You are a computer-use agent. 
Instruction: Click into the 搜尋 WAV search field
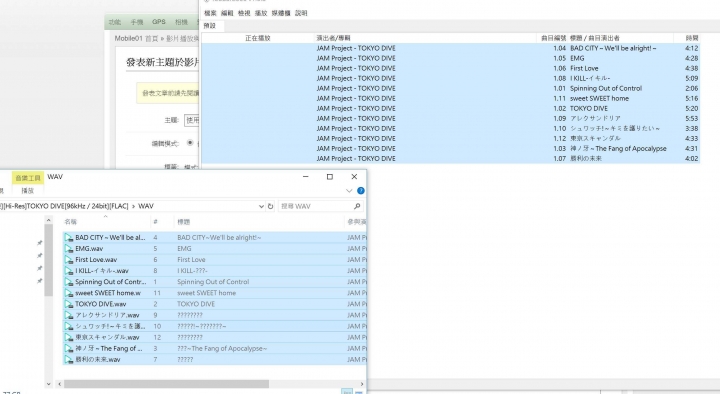315,206
